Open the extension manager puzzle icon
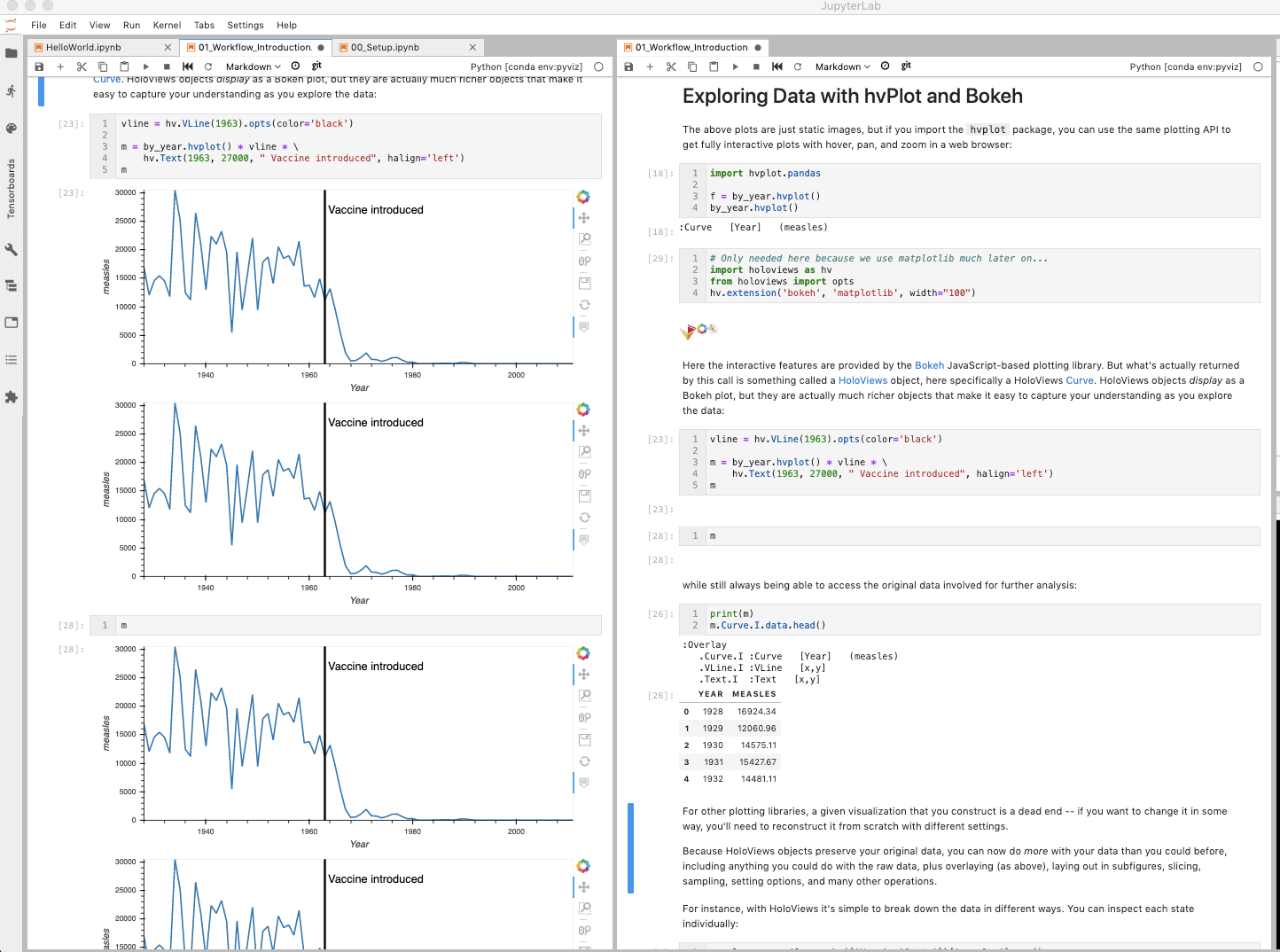 12,397
